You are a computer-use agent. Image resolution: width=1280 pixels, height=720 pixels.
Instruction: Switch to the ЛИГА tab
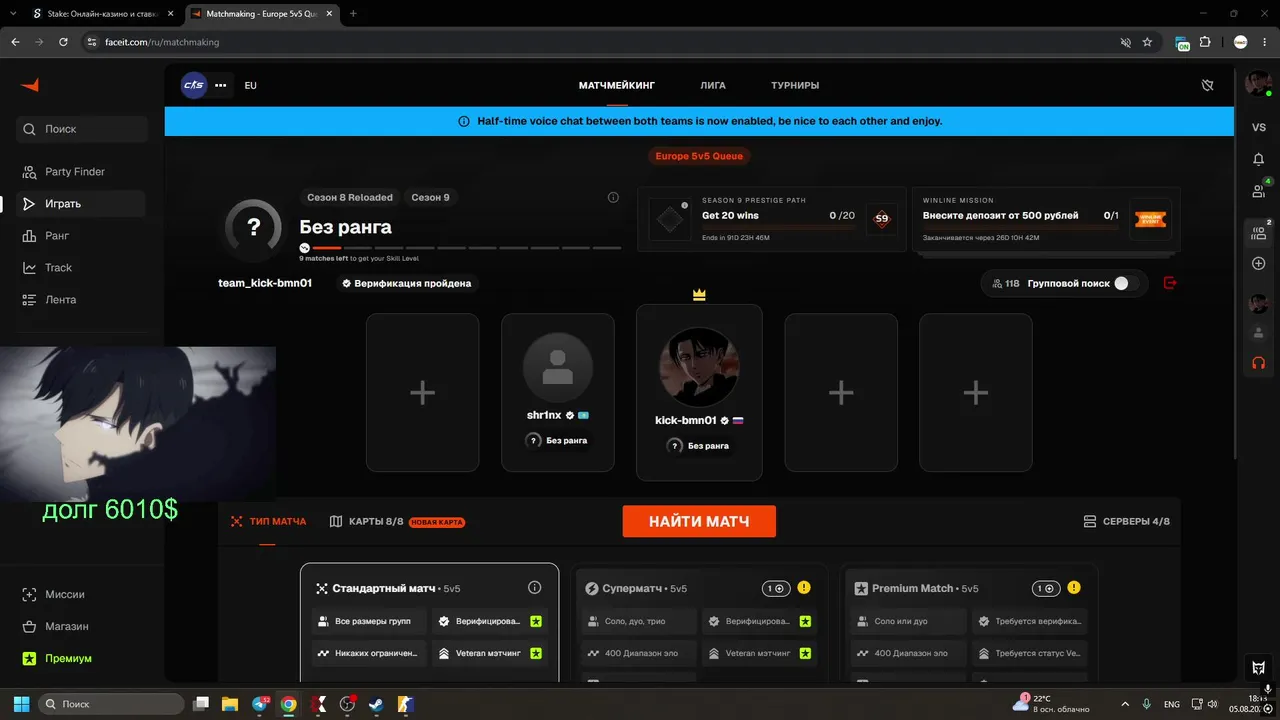click(x=713, y=86)
